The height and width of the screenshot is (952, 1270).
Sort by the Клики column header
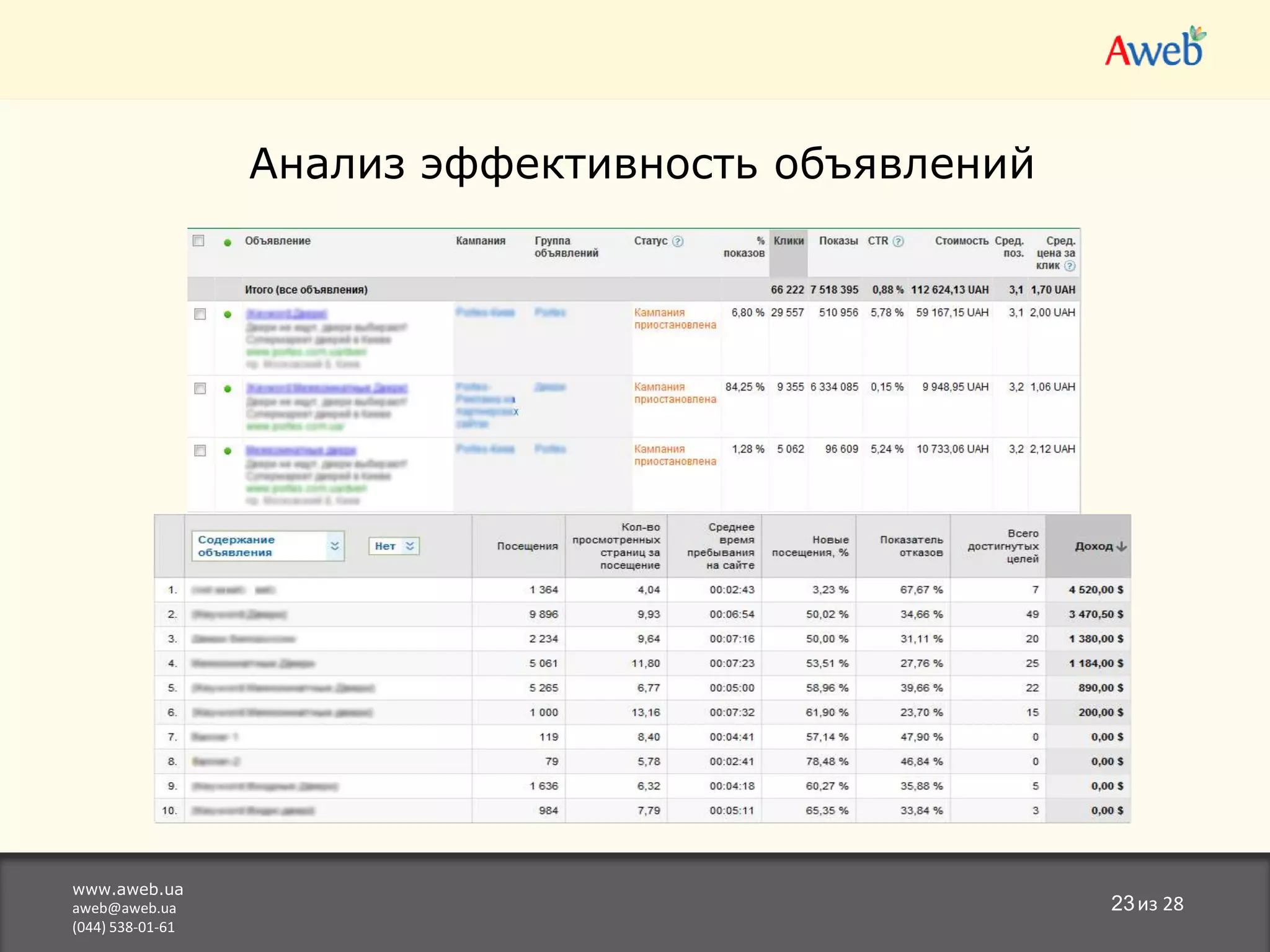(789, 240)
